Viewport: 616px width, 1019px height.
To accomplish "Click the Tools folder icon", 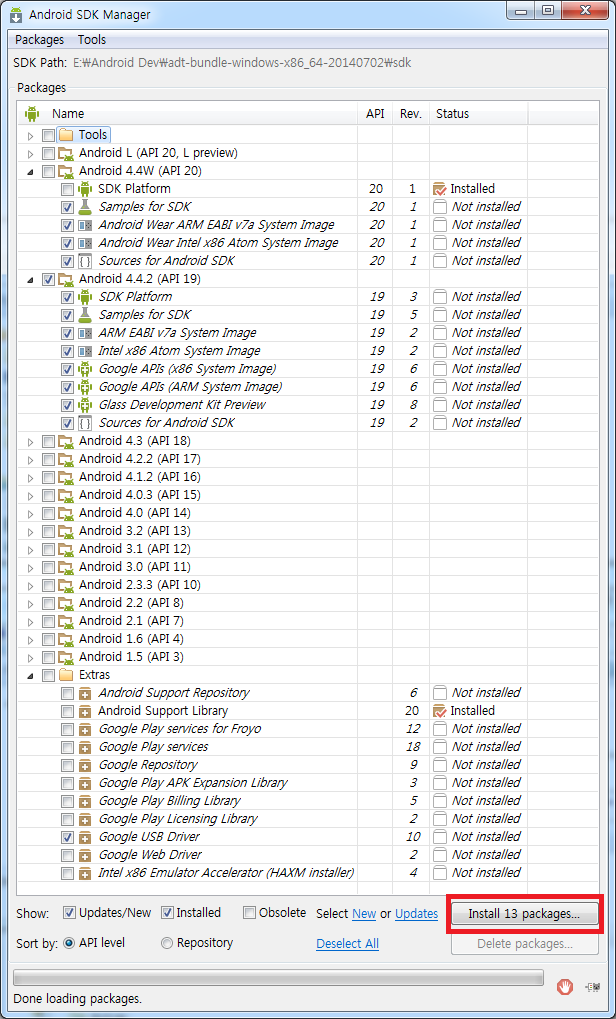I will coord(66,135).
